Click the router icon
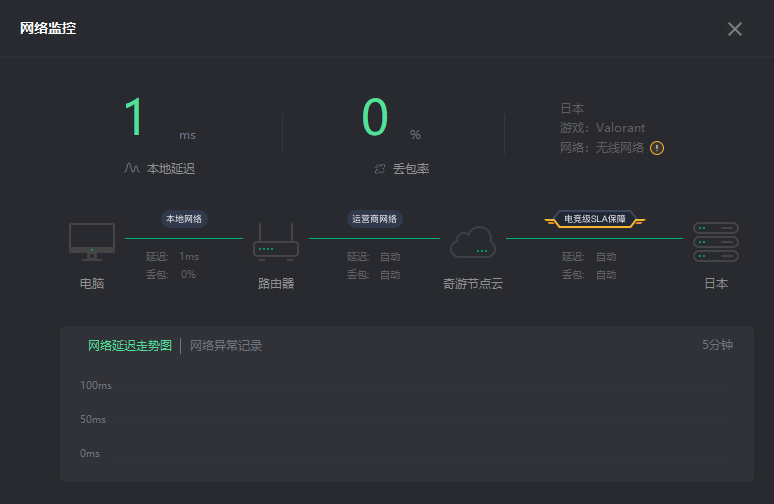Screen dimensions: 774x504 point(276,241)
